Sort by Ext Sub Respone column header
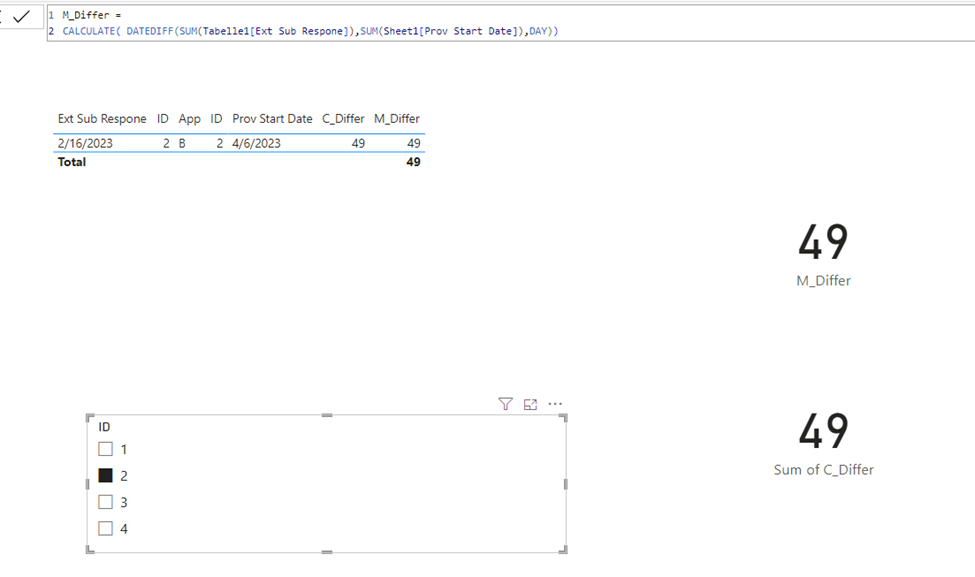 (102, 119)
